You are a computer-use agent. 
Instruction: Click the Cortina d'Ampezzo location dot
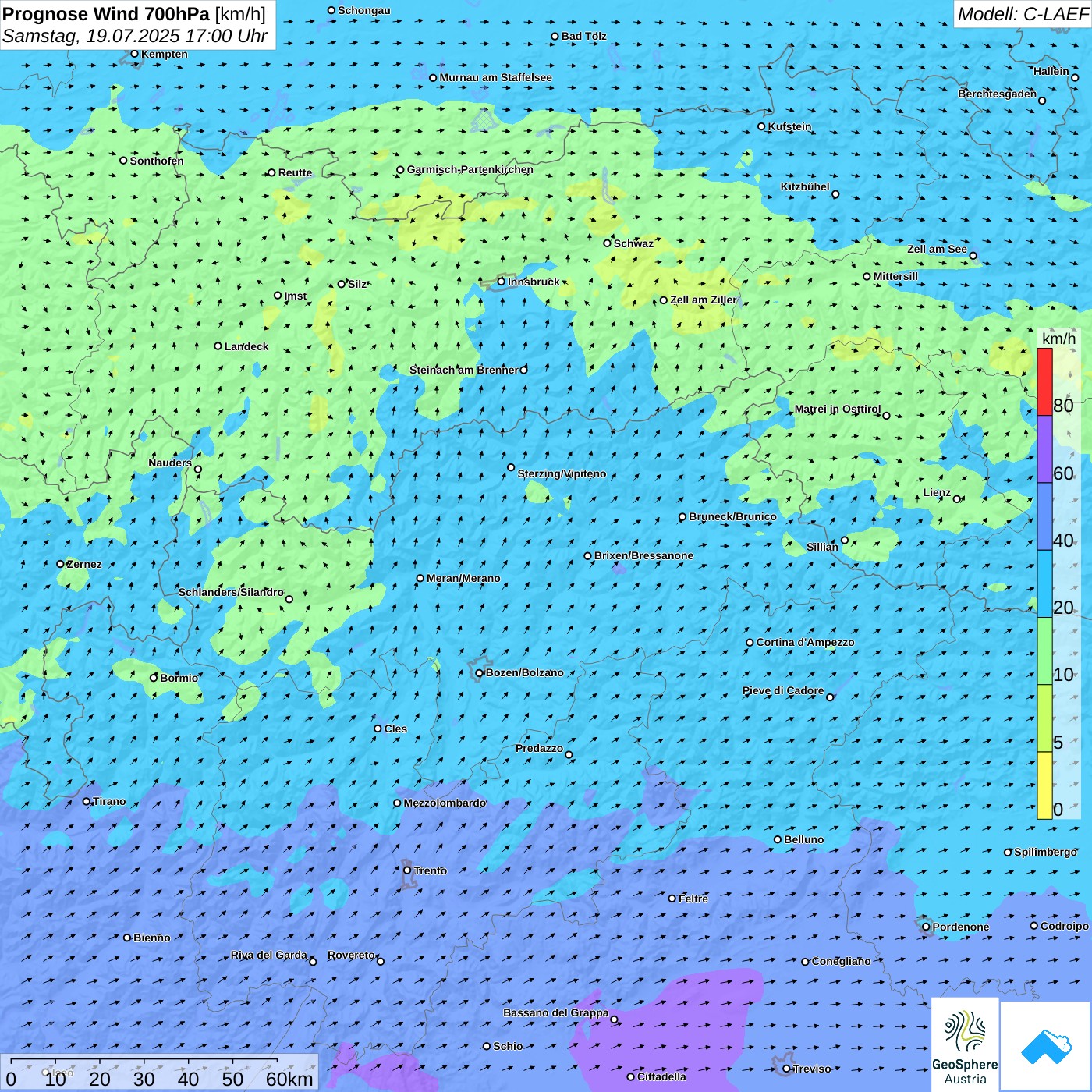click(x=750, y=643)
